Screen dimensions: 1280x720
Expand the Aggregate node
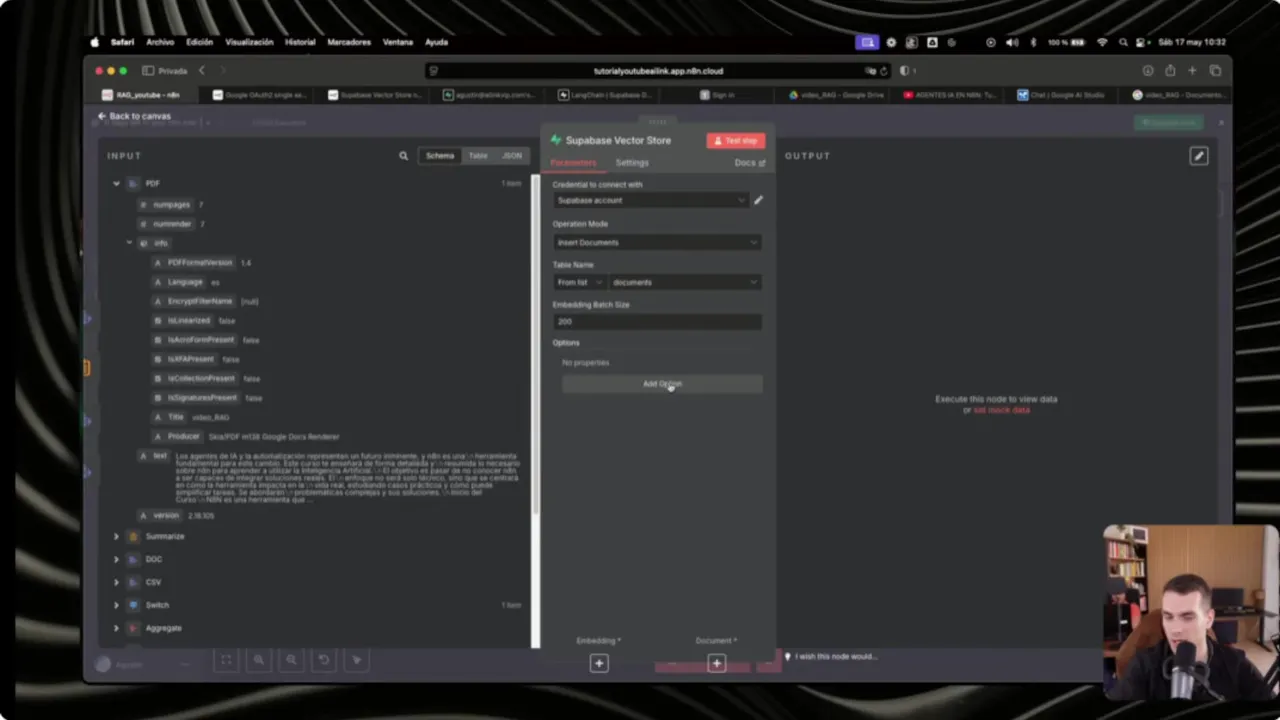[x=116, y=628]
